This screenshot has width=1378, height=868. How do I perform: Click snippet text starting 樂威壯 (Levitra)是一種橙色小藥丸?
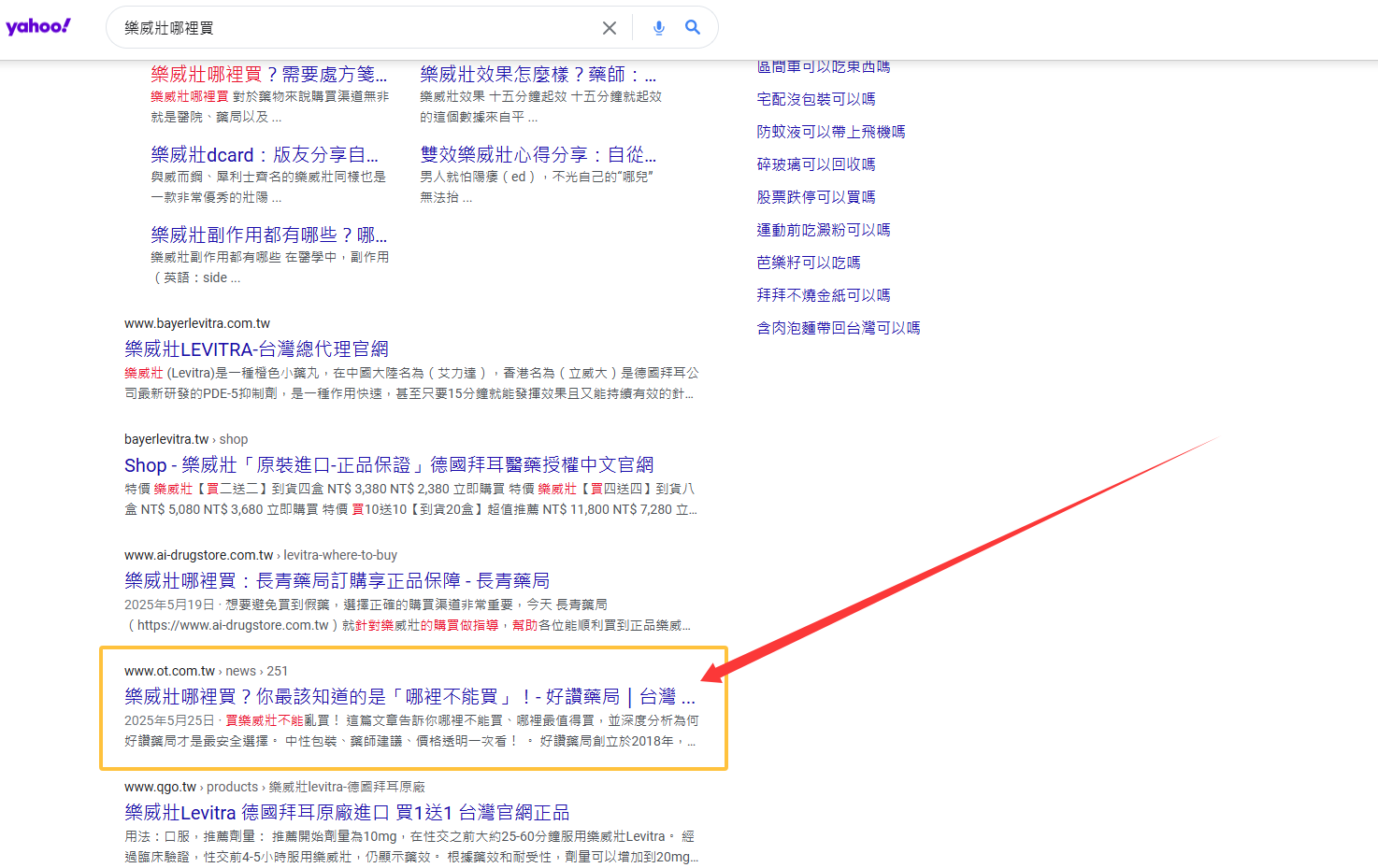coord(411,383)
